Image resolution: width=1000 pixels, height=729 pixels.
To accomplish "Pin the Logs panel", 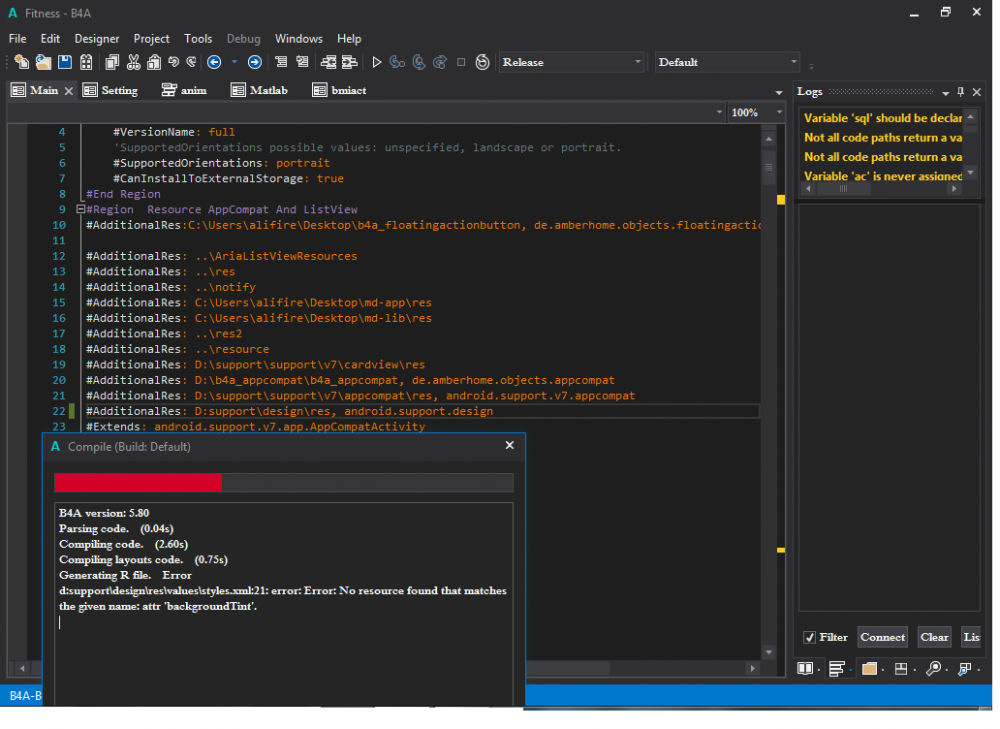I will point(961,91).
